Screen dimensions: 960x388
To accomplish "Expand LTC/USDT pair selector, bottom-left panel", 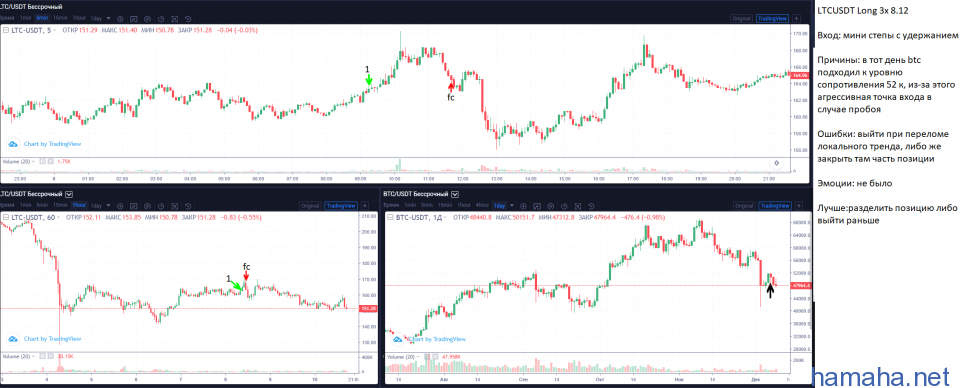I will coord(69,194).
